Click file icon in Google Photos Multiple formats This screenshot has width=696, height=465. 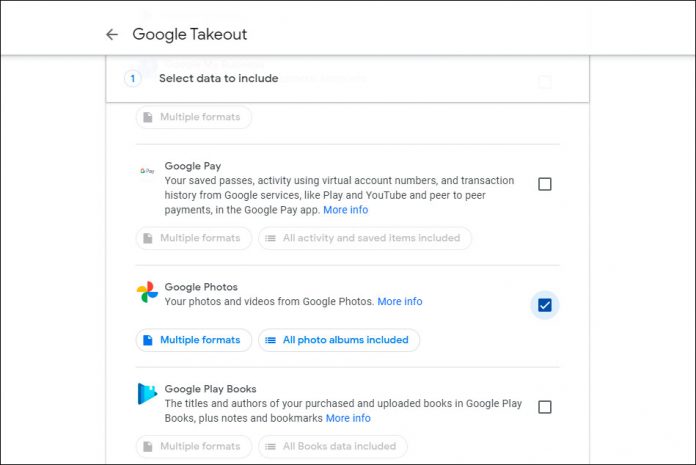point(148,340)
